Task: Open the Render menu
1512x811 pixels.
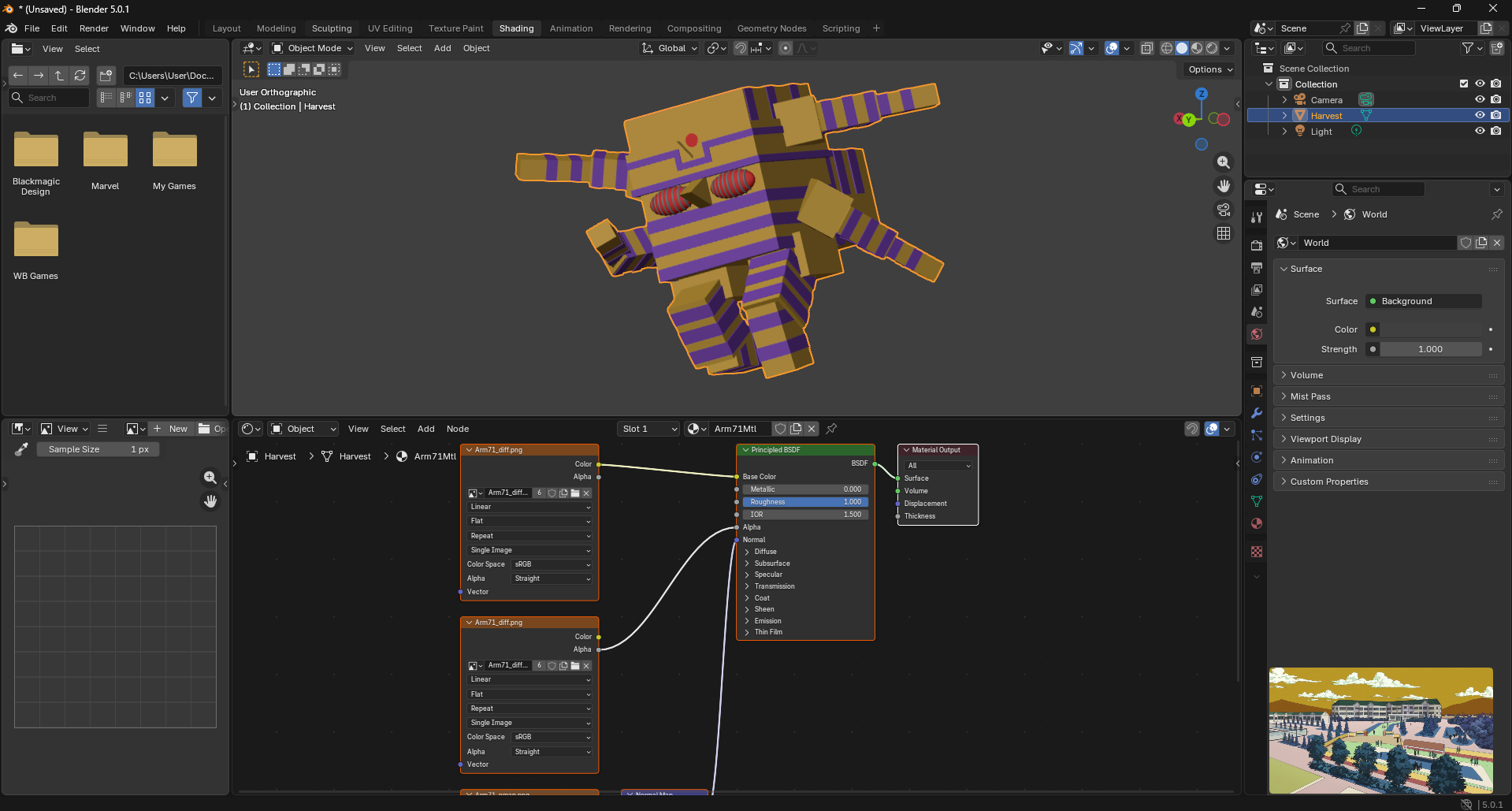Action: click(94, 28)
